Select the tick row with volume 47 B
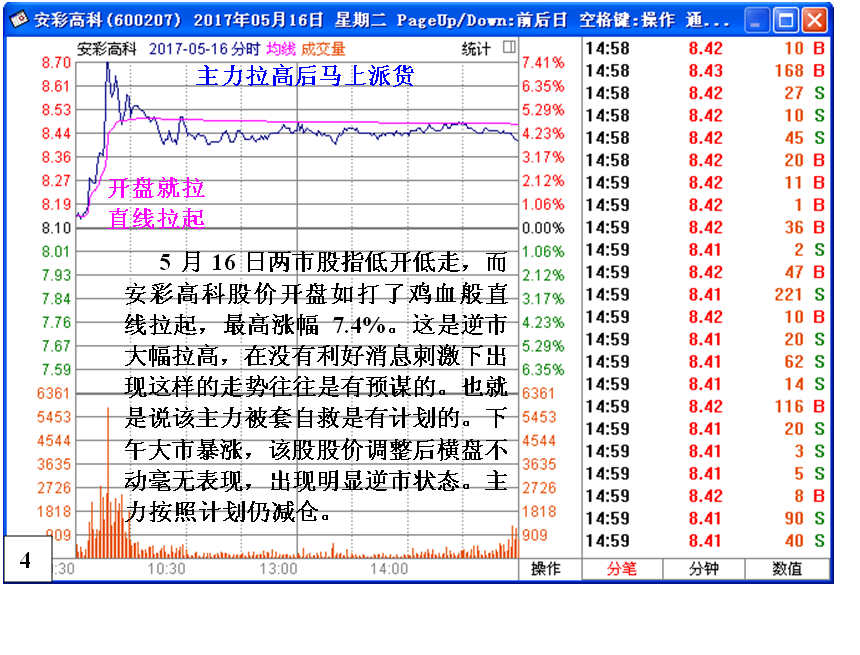The width and height of the screenshot is (860, 655). tap(705, 272)
